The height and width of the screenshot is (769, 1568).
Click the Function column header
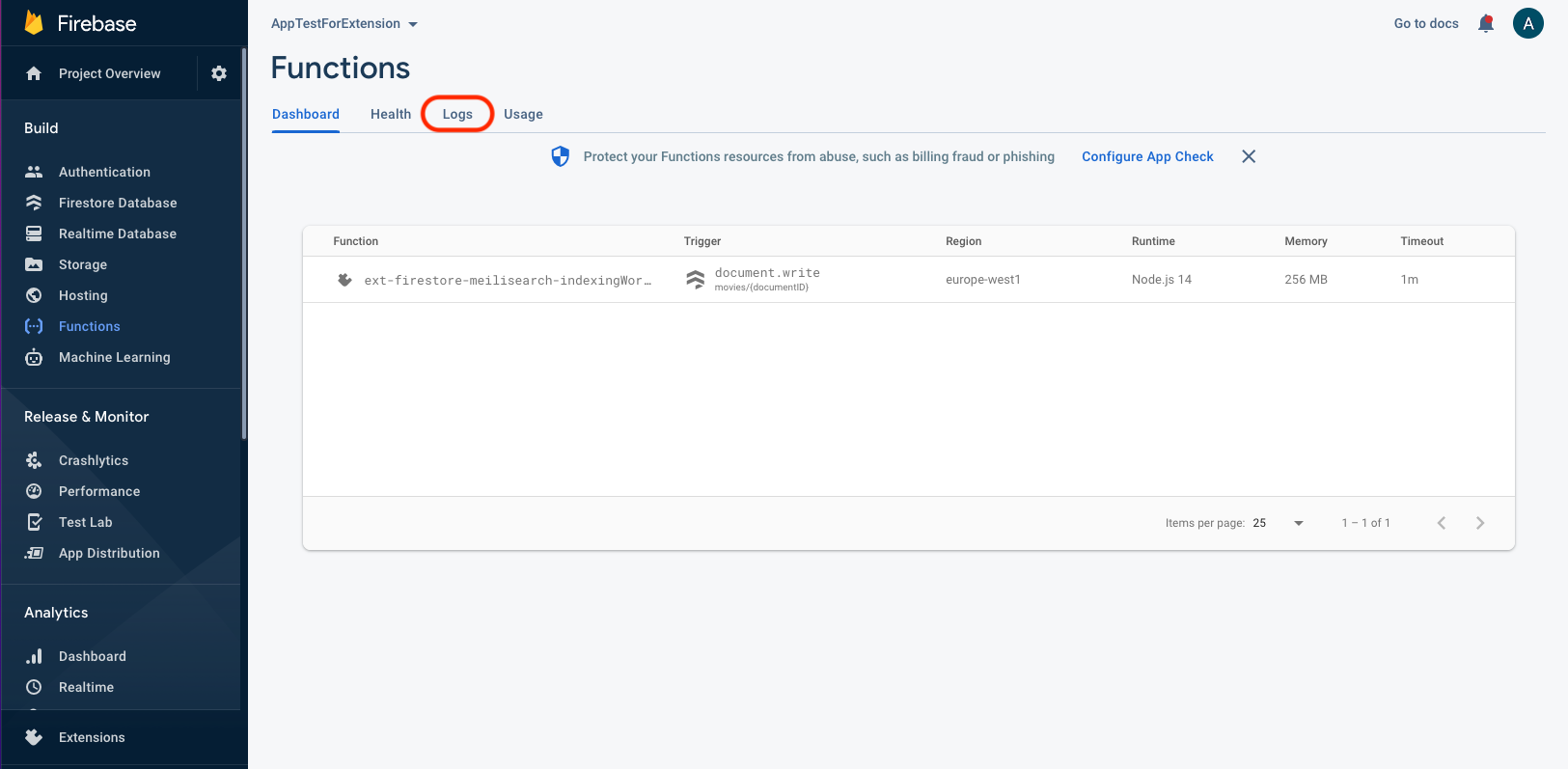pos(356,241)
